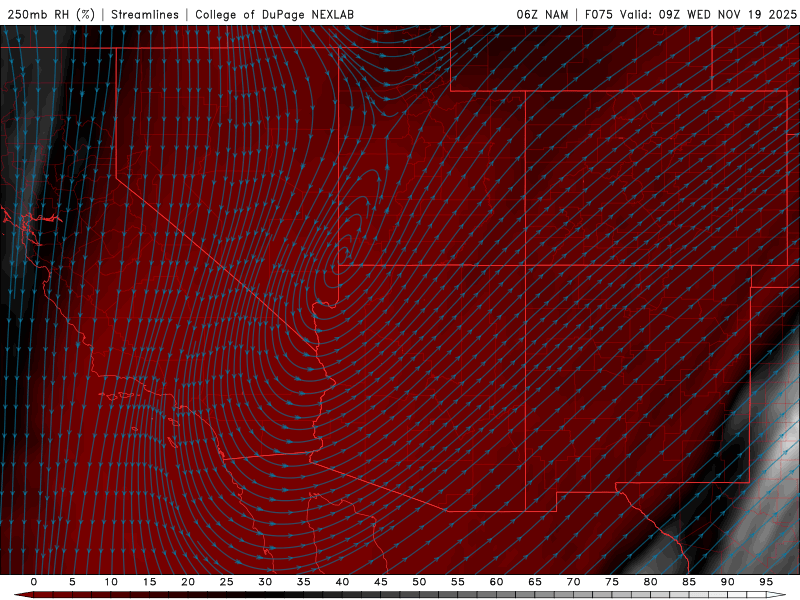Click the color scale label "75"
This screenshot has width=800, height=600.
612,582
